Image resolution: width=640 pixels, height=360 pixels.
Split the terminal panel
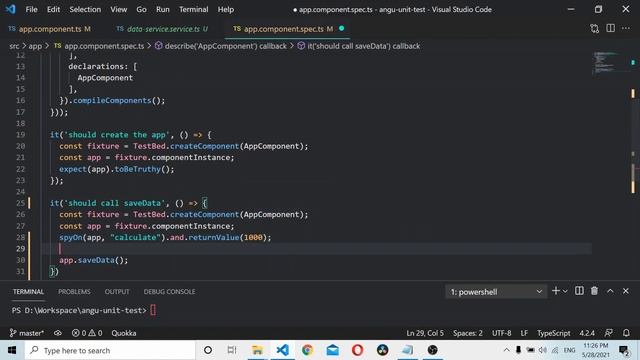[579, 291]
